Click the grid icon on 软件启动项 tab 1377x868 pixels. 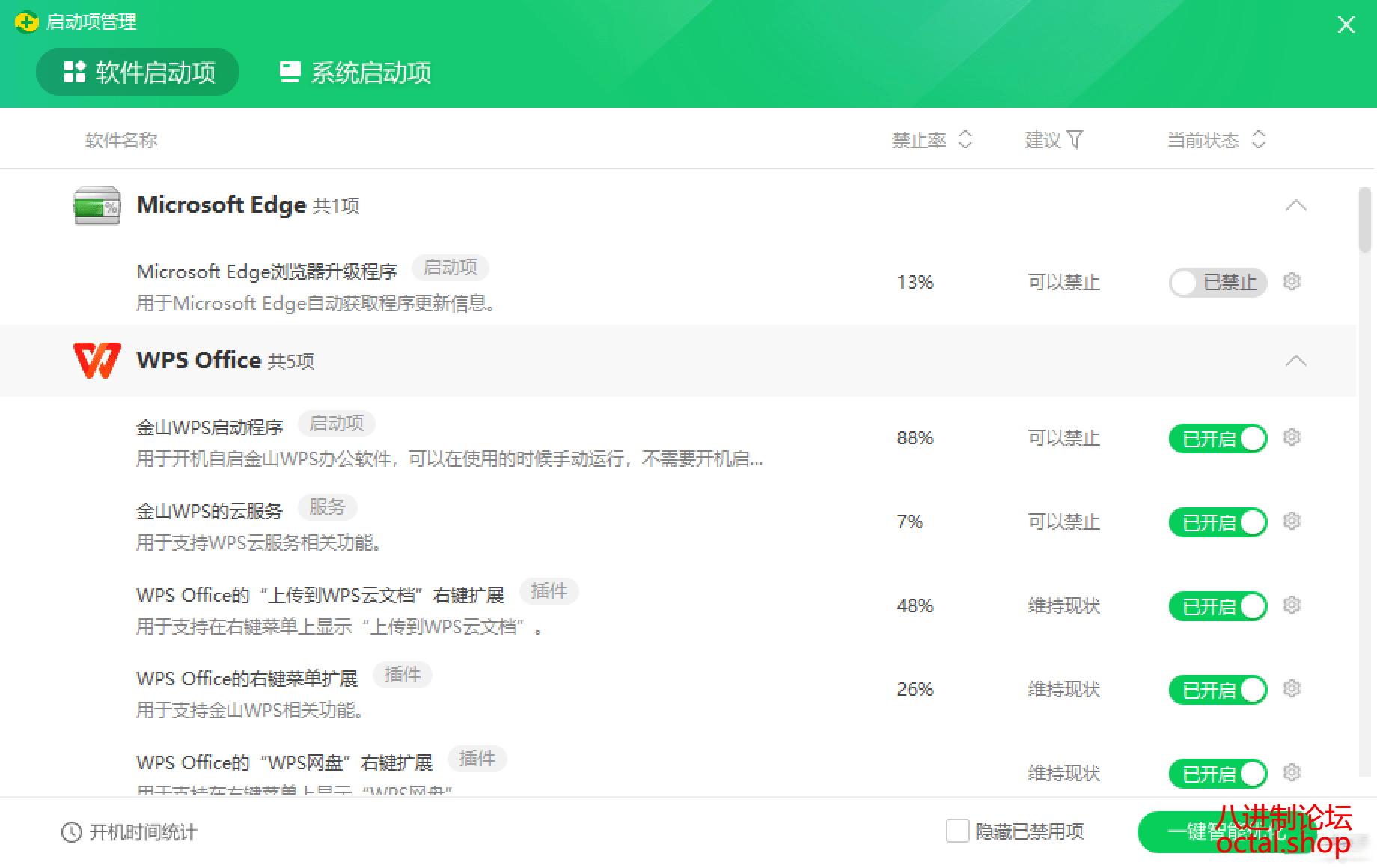[x=75, y=72]
